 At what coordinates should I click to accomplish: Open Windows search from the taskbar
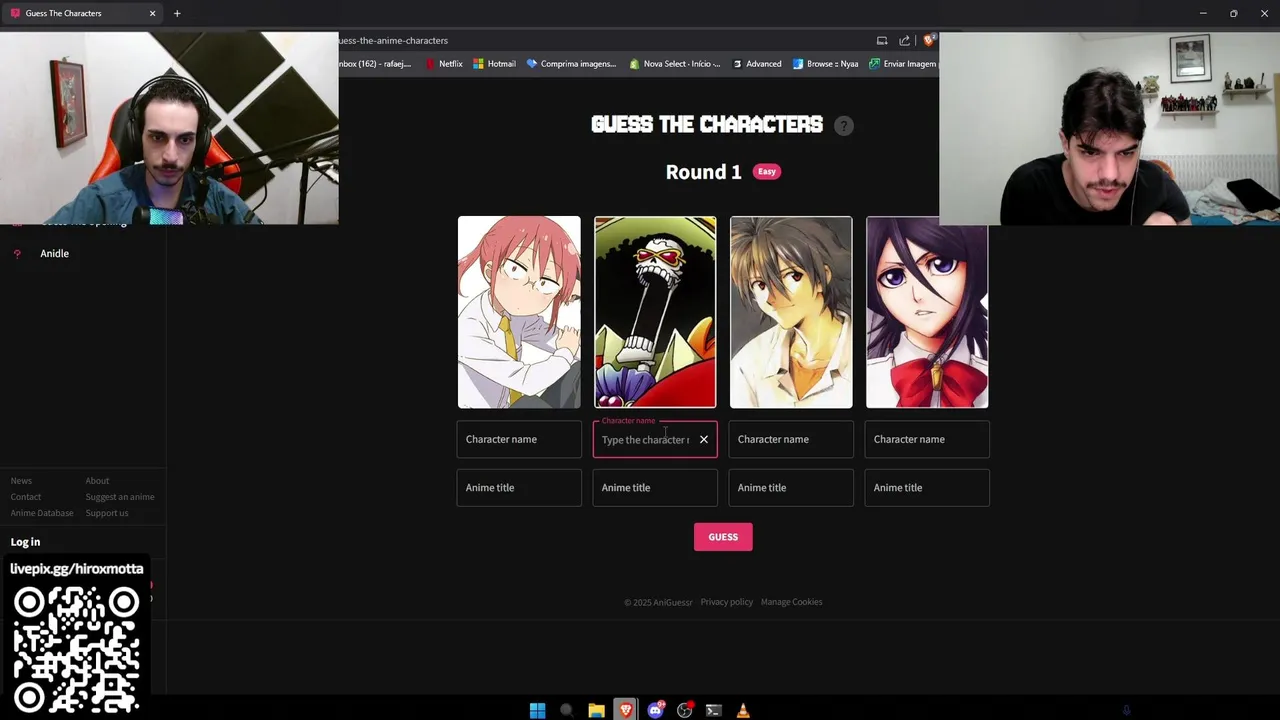[x=566, y=710]
